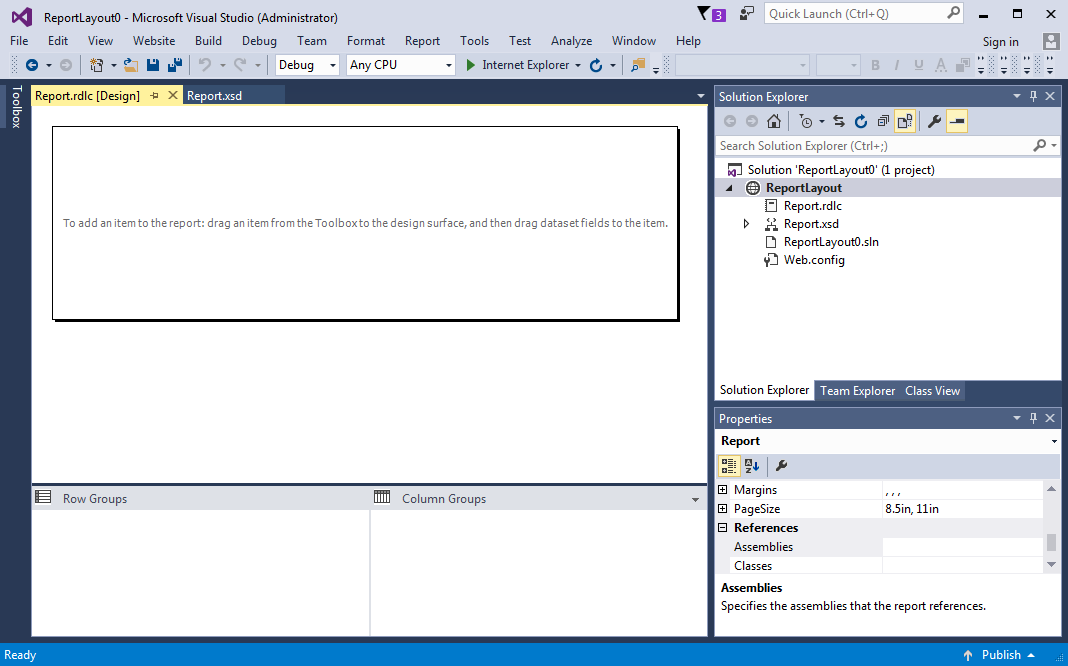Click the Assemblies property value field
This screenshot has height=666, width=1068.
962,547
